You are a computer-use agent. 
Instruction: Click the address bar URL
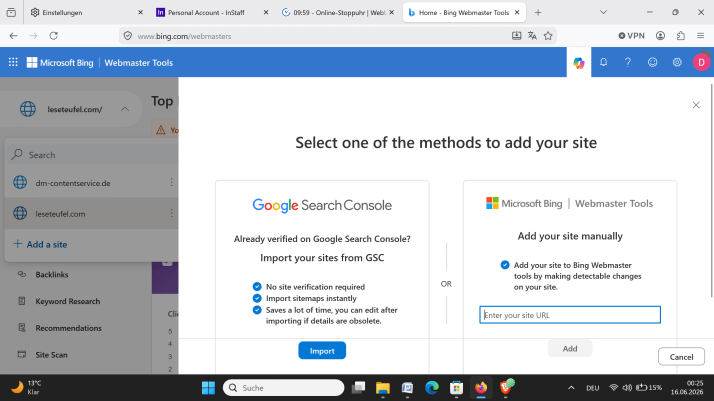click(184, 36)
